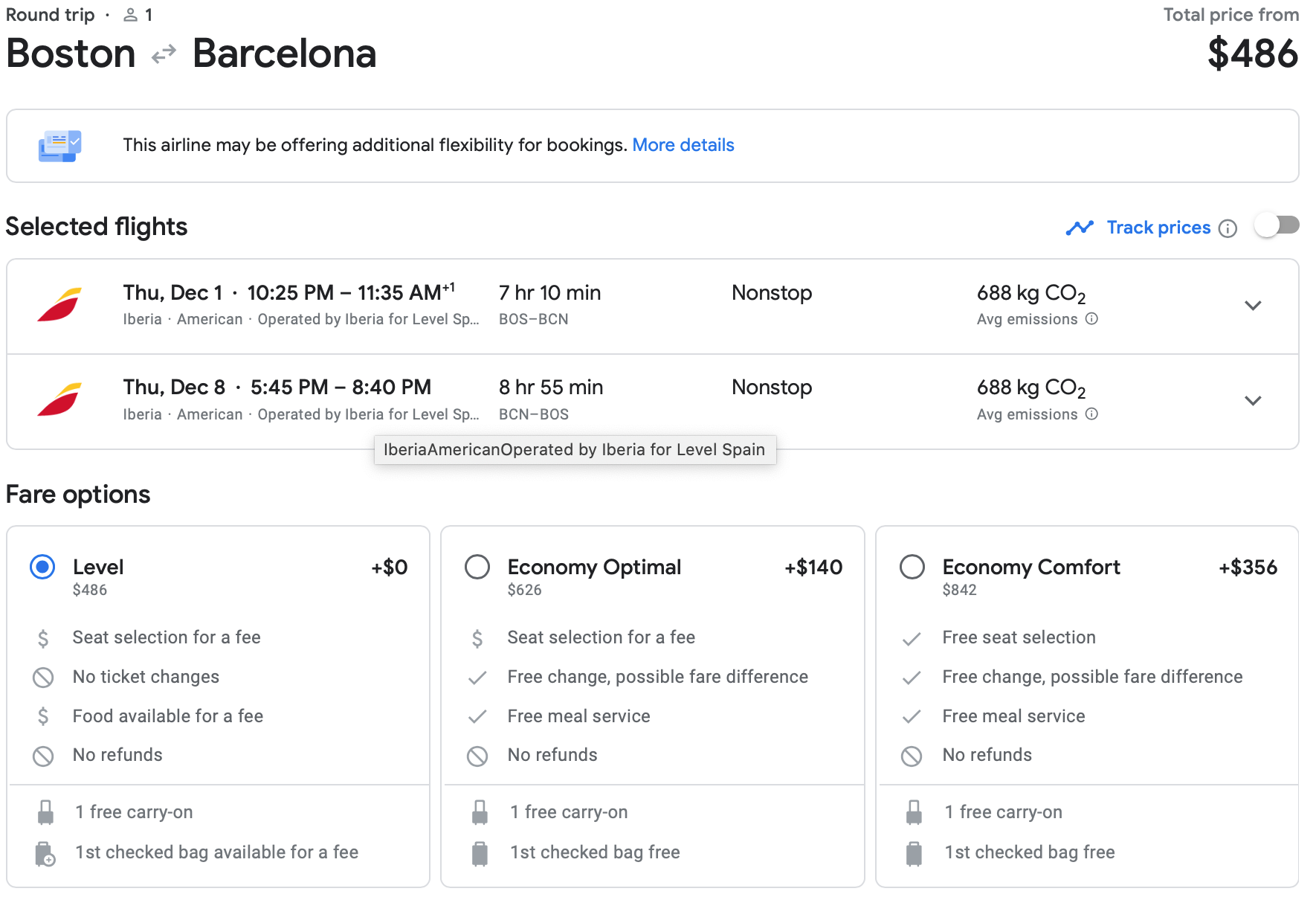Click the Economy Comfort $842 fare card

[1087, 707]
